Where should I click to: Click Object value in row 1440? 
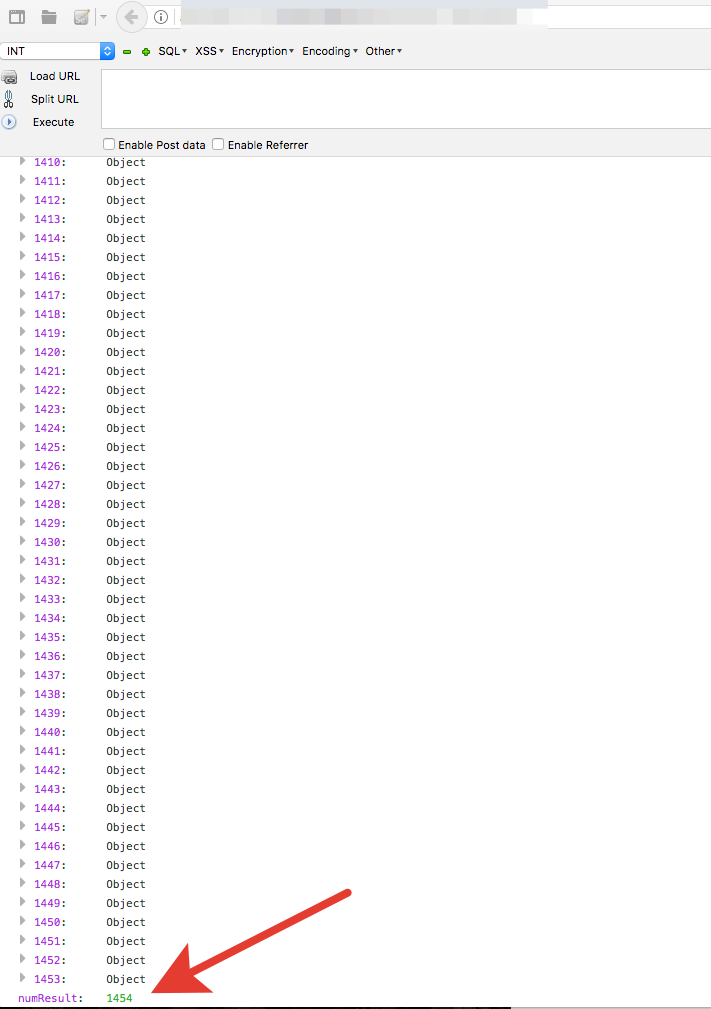[x=125, y=732]
